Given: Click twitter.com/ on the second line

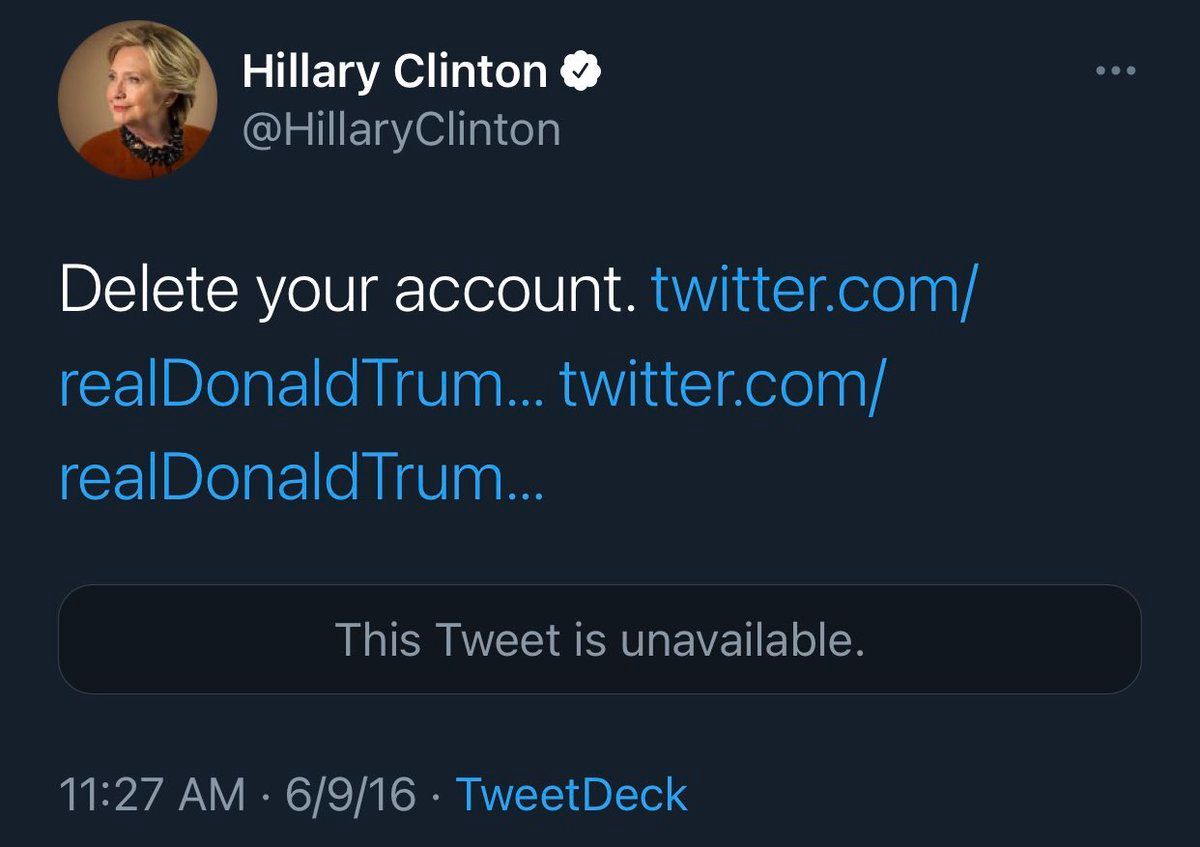Looking at the screenshot, I should pyautogui.click(x=719, y=384).
